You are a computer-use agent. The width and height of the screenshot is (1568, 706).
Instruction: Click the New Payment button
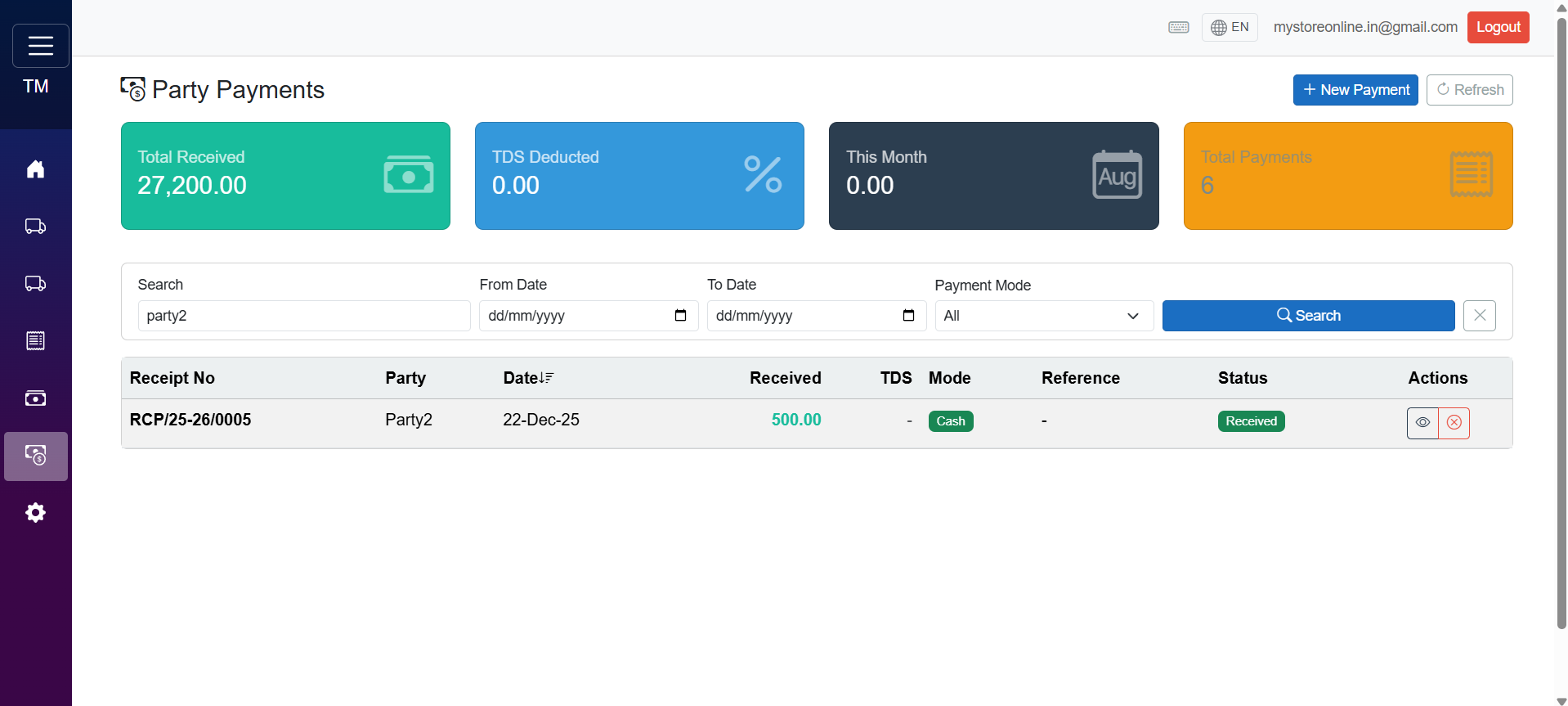(x=1355, y=90)
